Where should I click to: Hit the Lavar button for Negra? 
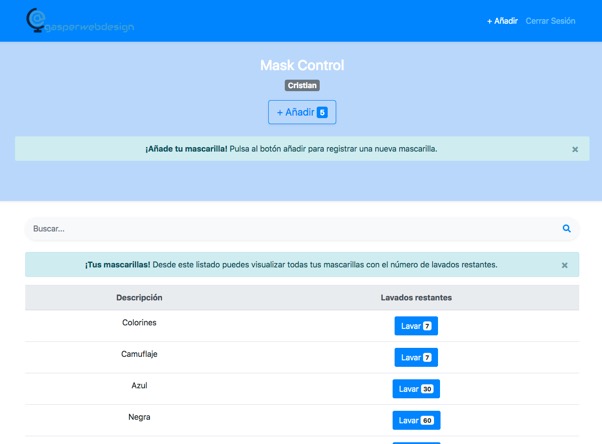416,420
